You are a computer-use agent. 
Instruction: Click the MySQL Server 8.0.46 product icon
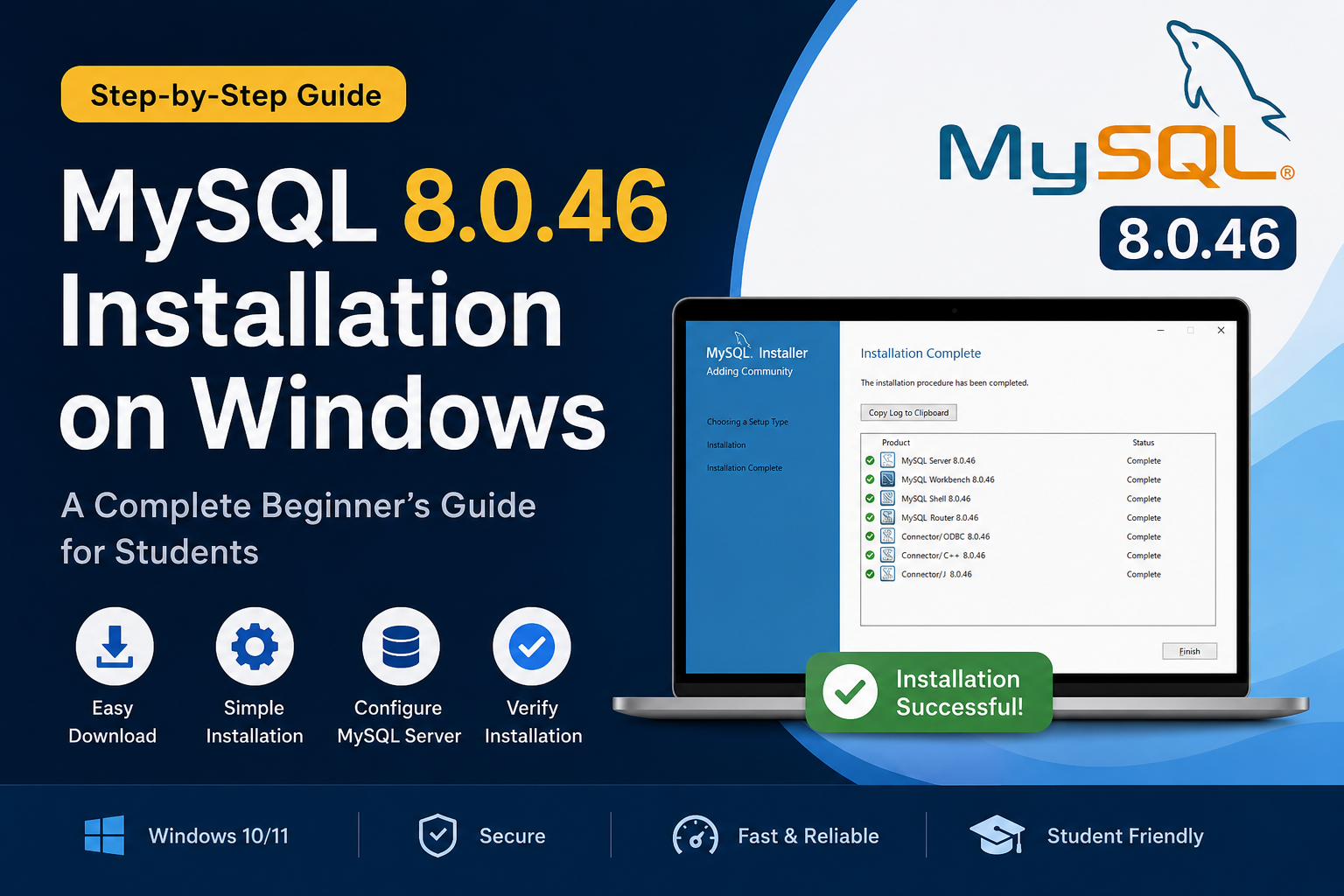click(887, 460)
